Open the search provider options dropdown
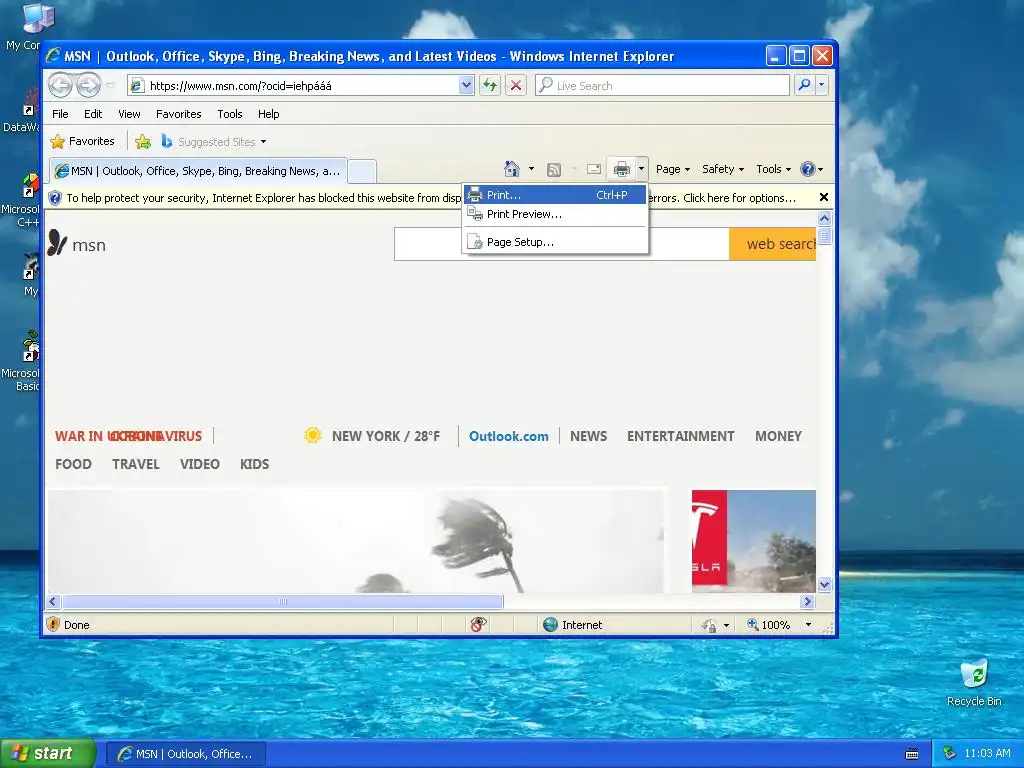Screen dimensions: 1024x768 click(x=822, y=85)
